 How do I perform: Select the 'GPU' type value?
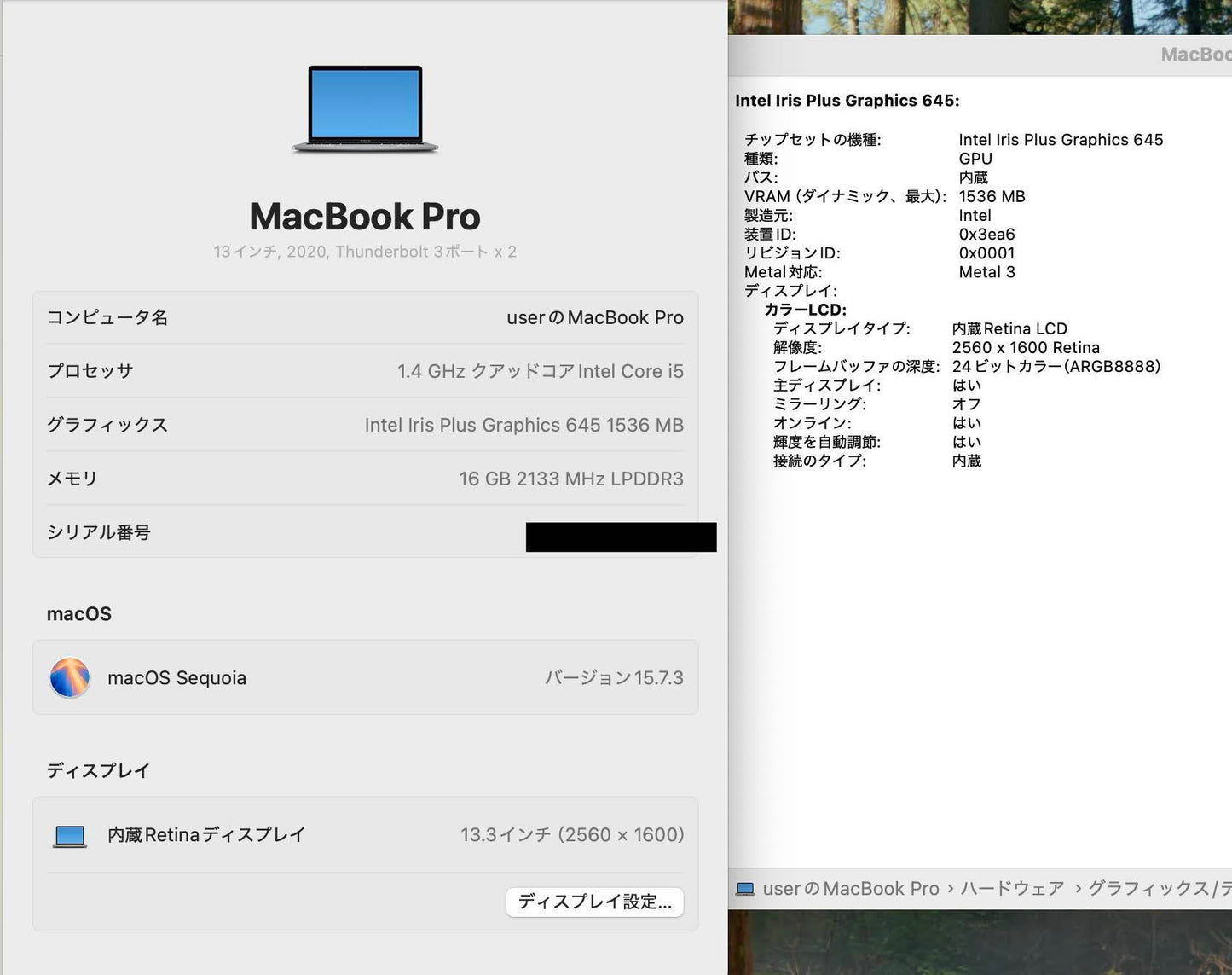(975, 159)
